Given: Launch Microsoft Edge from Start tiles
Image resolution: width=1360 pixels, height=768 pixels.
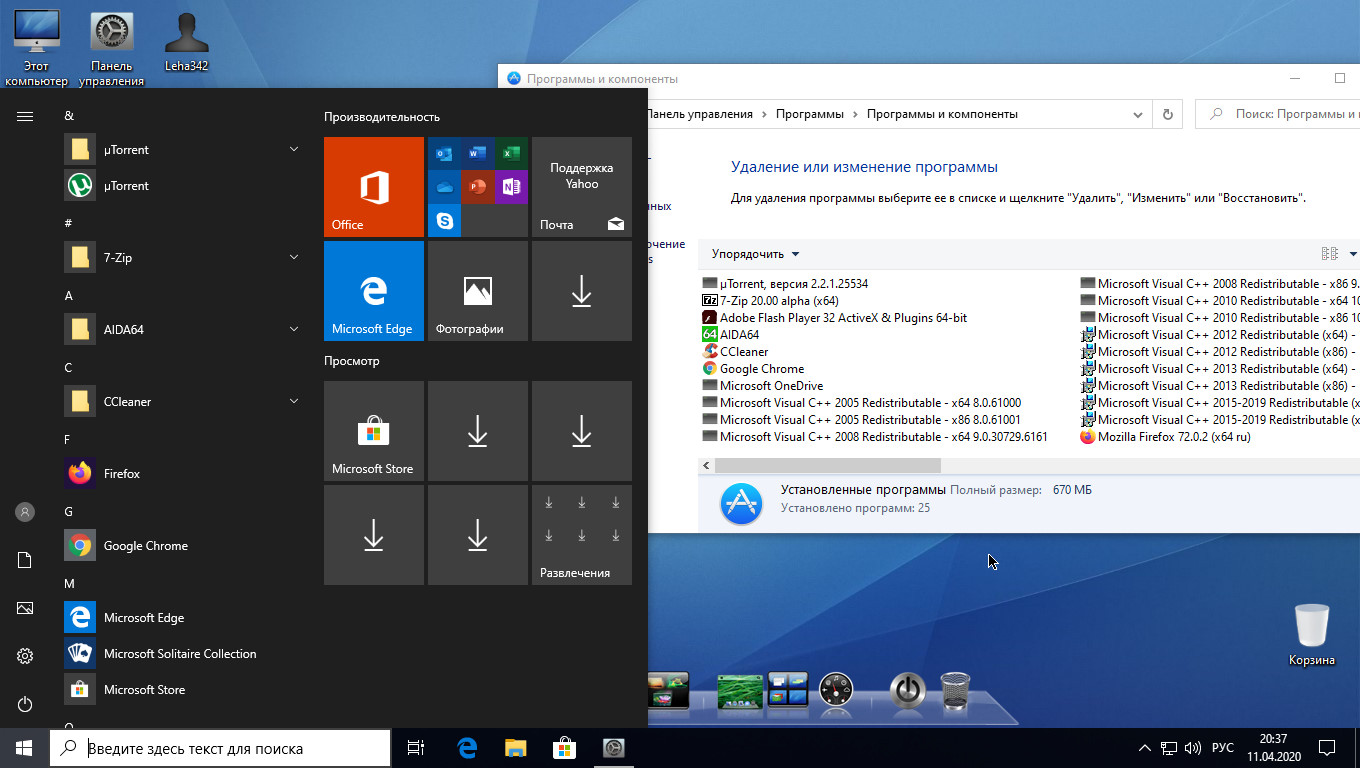Looking at the screenshot, I should 374,291.
